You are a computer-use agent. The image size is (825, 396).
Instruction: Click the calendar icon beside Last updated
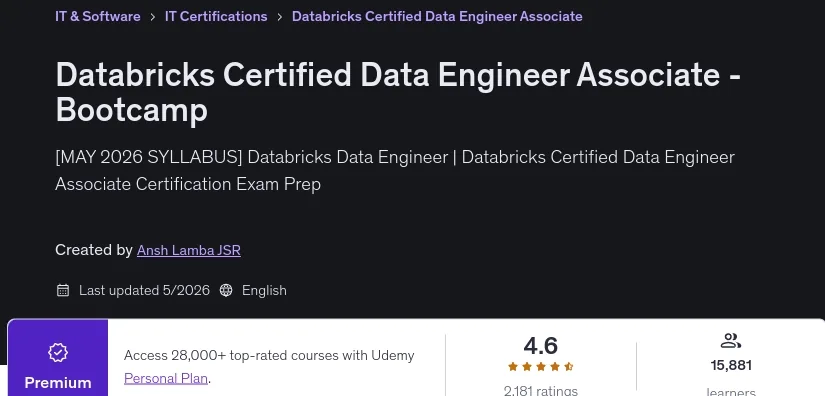pos(63,290)
